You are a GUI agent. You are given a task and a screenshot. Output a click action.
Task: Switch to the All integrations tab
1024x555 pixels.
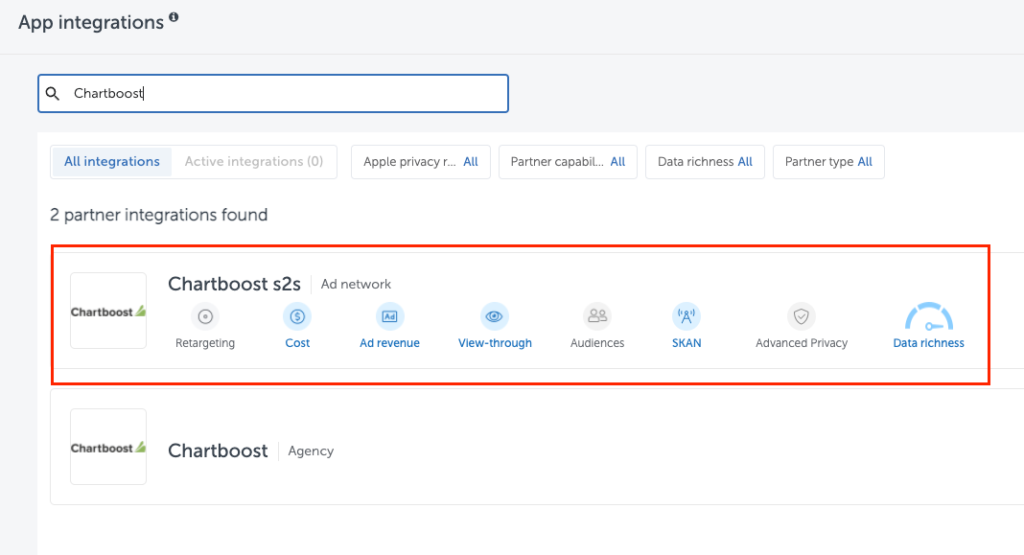[x=112, y=161]
